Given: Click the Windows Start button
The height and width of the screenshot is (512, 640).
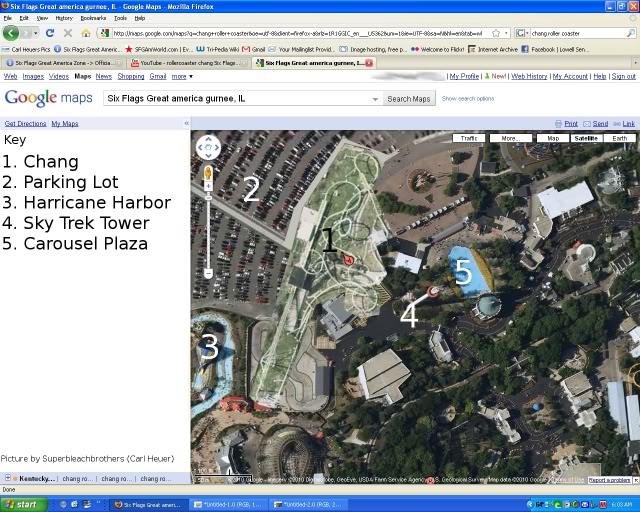Looking at the screenshot, I should [20, 505].
